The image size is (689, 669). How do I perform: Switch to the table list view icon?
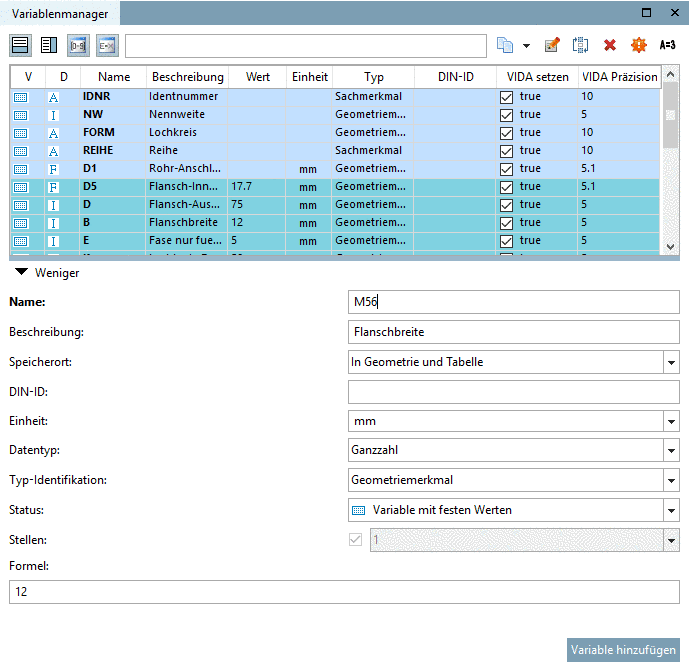20,45
